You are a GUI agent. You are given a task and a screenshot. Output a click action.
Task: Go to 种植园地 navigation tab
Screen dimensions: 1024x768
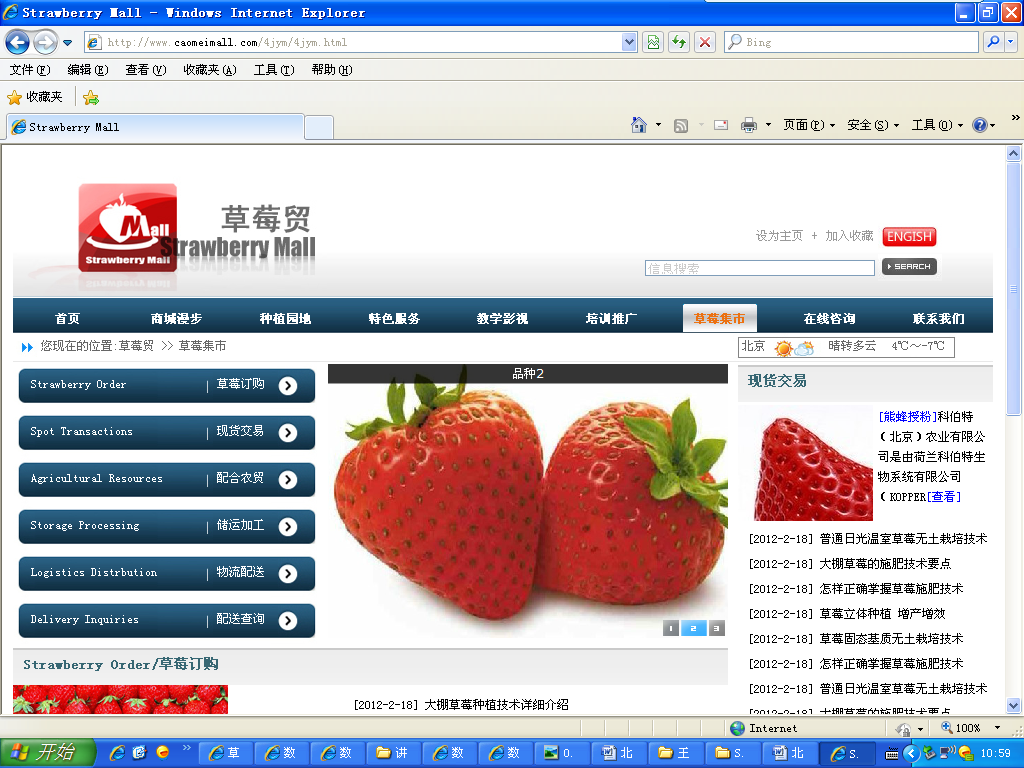pyautogui.click(x=285, y=319)
